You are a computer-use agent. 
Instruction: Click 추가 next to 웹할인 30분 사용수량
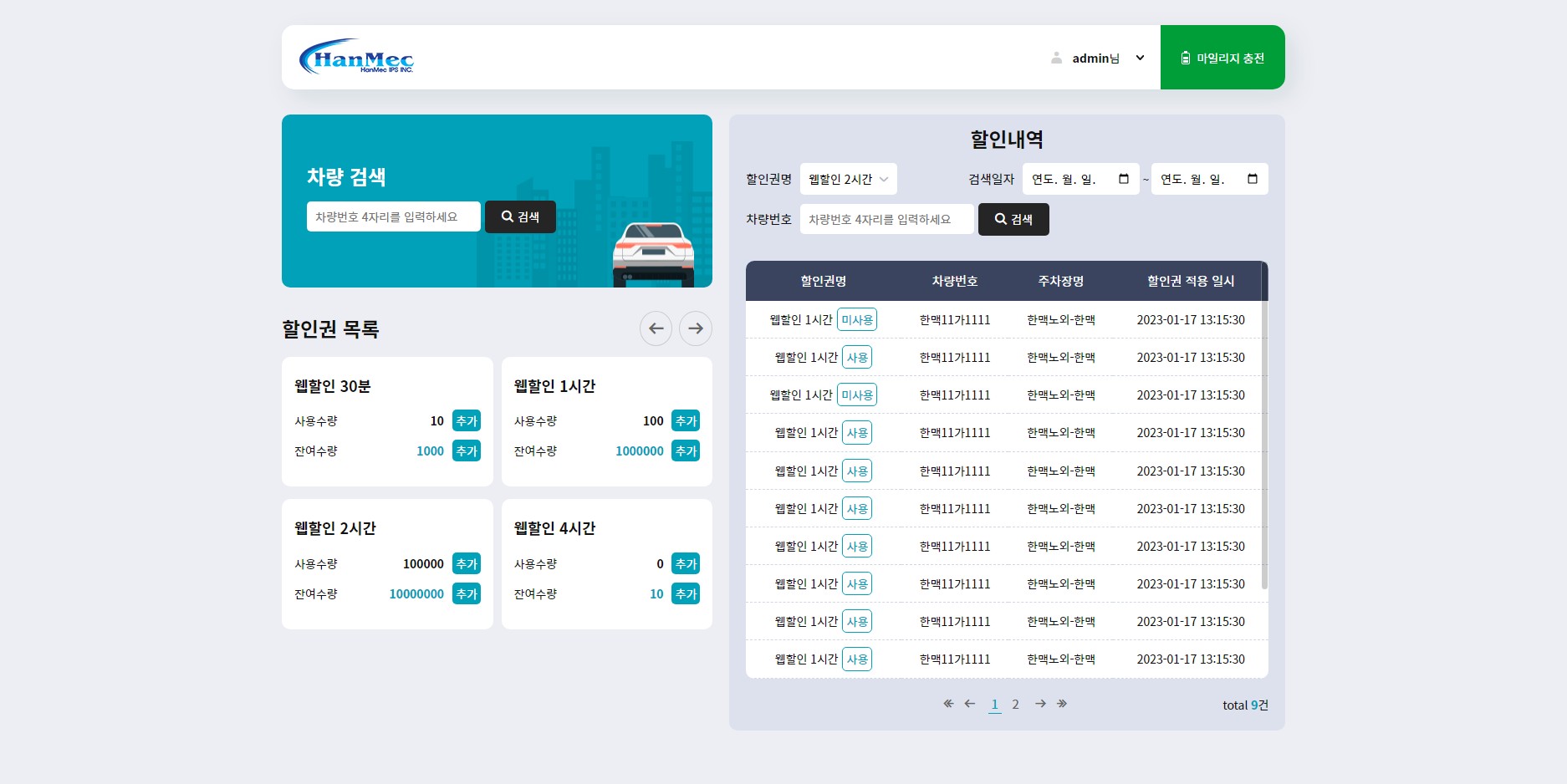point(466,420)
